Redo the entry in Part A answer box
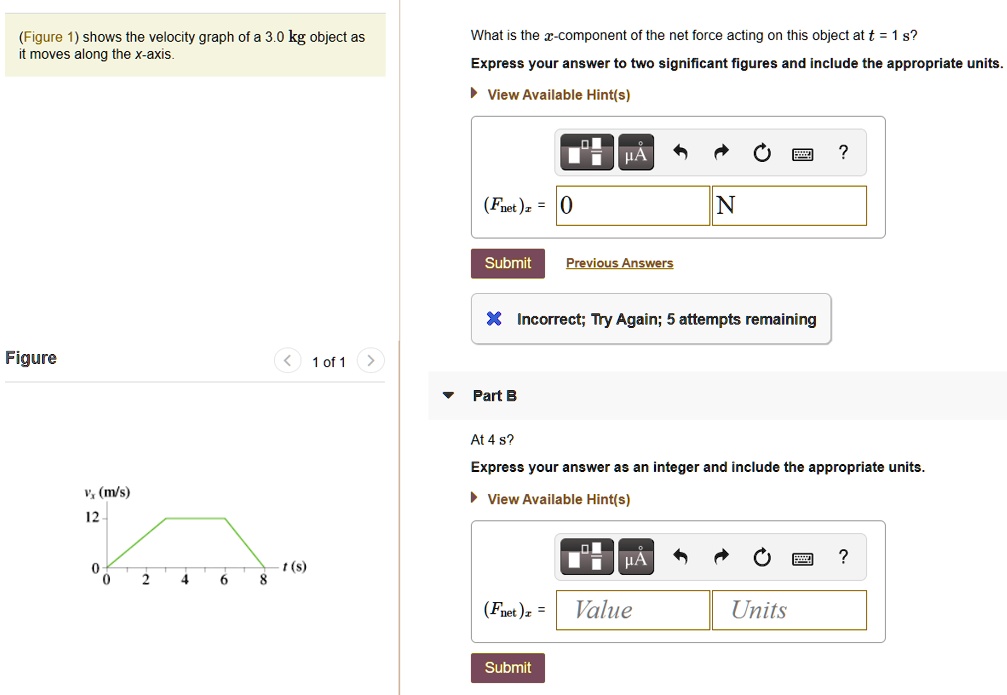The width and height of the screenshot is (1007, 695). [721, 151]
